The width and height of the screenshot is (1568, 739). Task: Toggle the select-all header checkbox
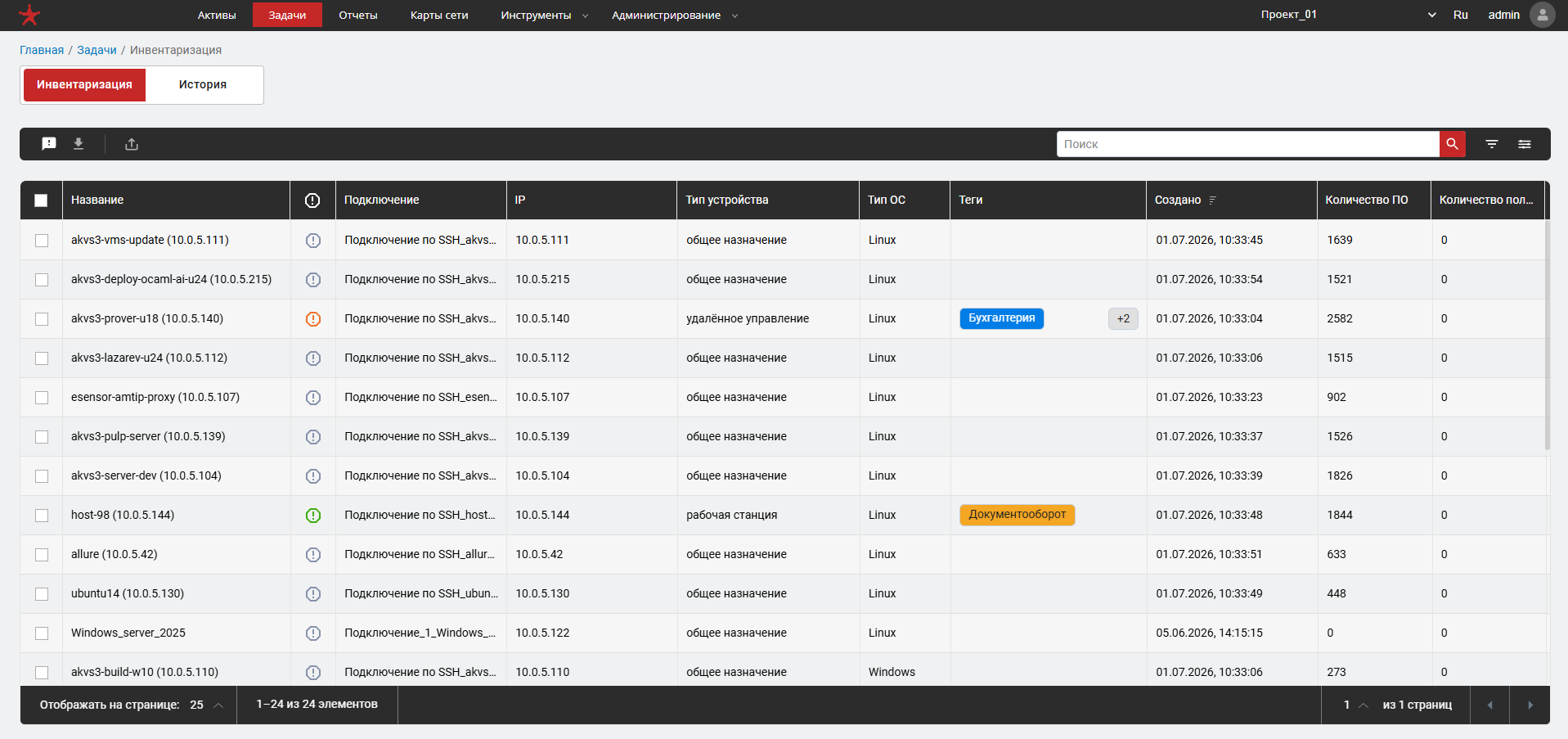tap(41, 201)
